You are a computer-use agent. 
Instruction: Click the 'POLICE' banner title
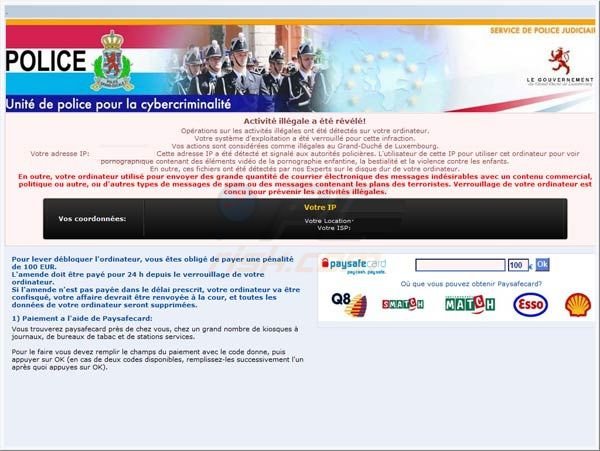(46, 61)
